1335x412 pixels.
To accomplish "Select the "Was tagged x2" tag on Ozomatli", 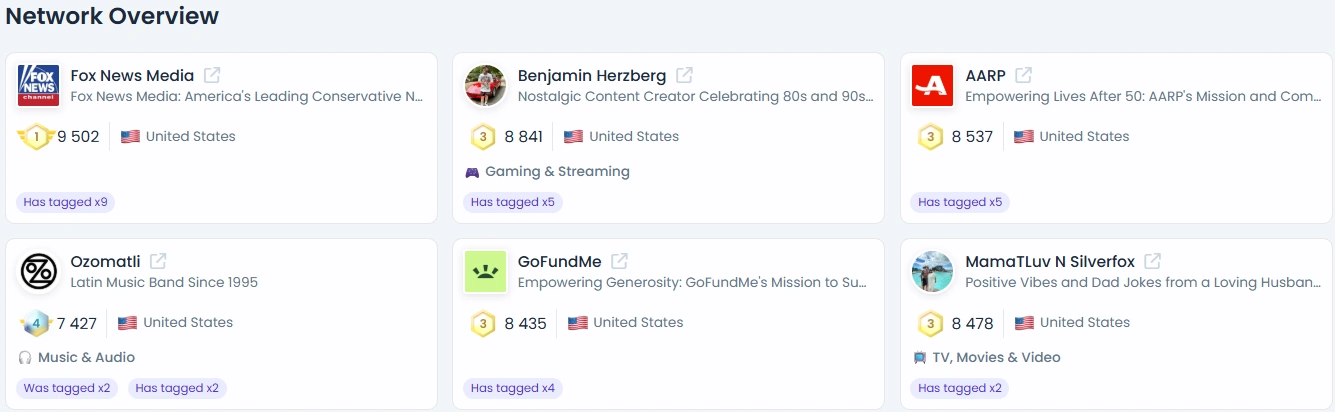I will tap(67, 388).
